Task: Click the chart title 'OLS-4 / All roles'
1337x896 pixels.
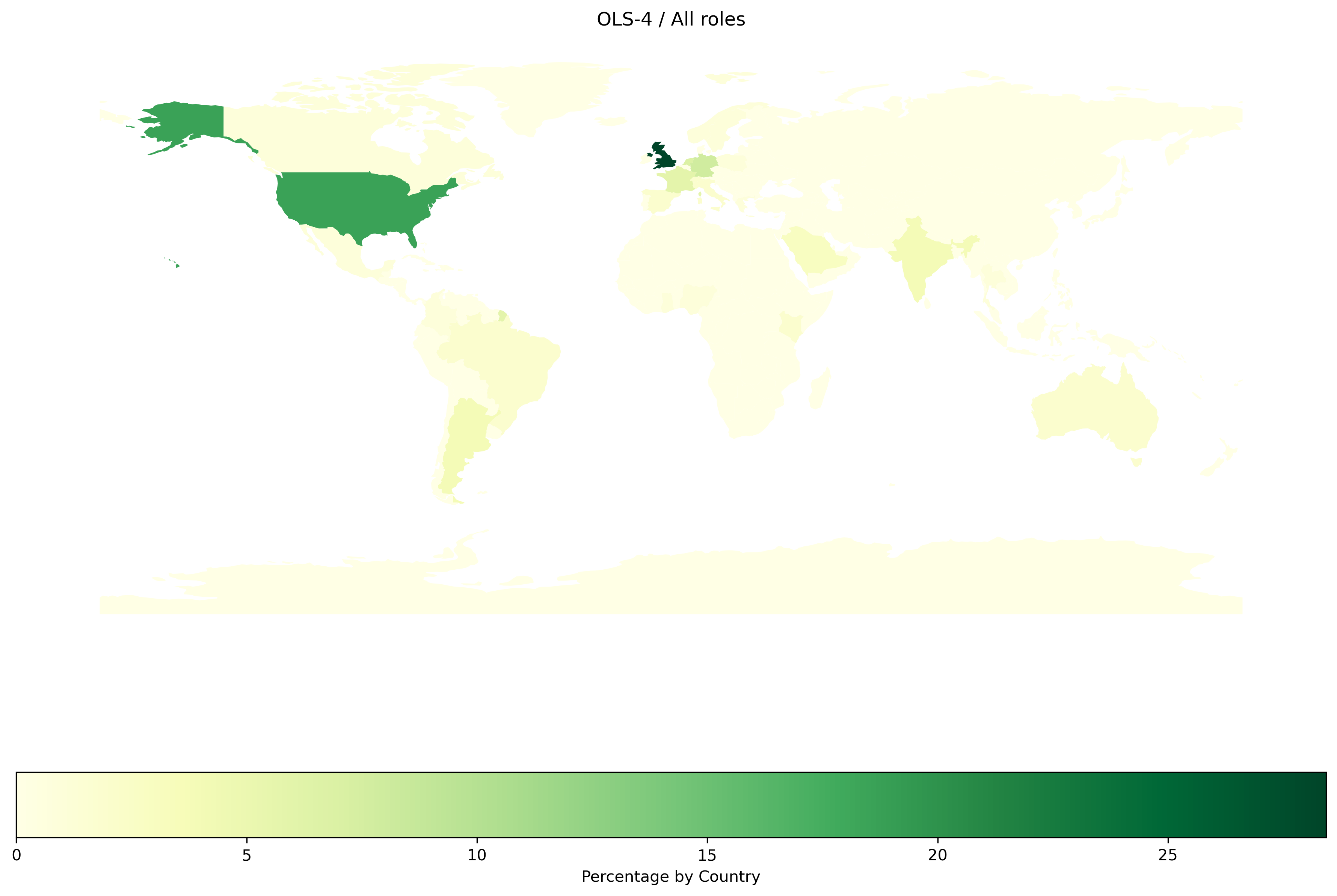Action: click(671, 20)
